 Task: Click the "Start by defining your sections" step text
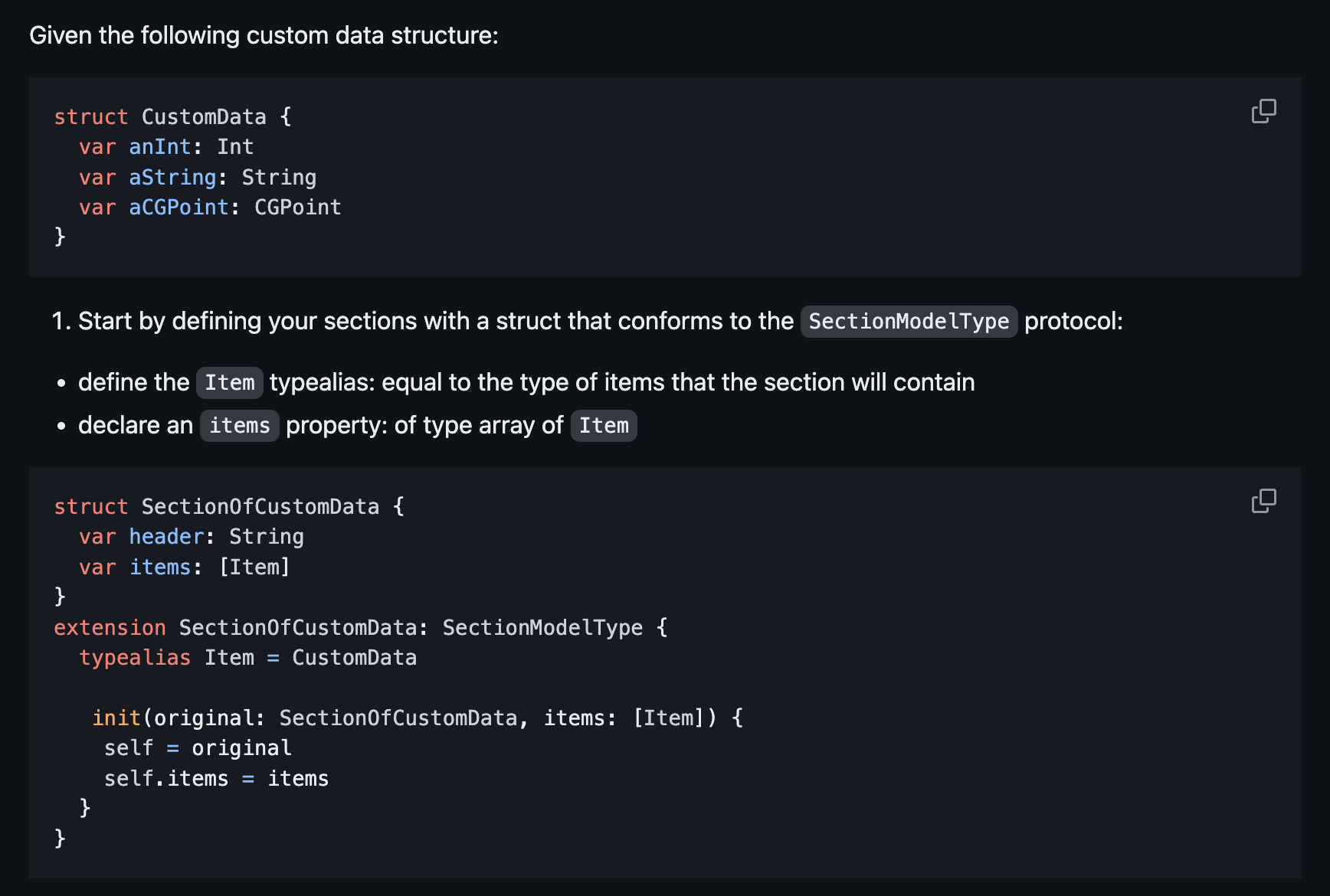pos(435,321)
